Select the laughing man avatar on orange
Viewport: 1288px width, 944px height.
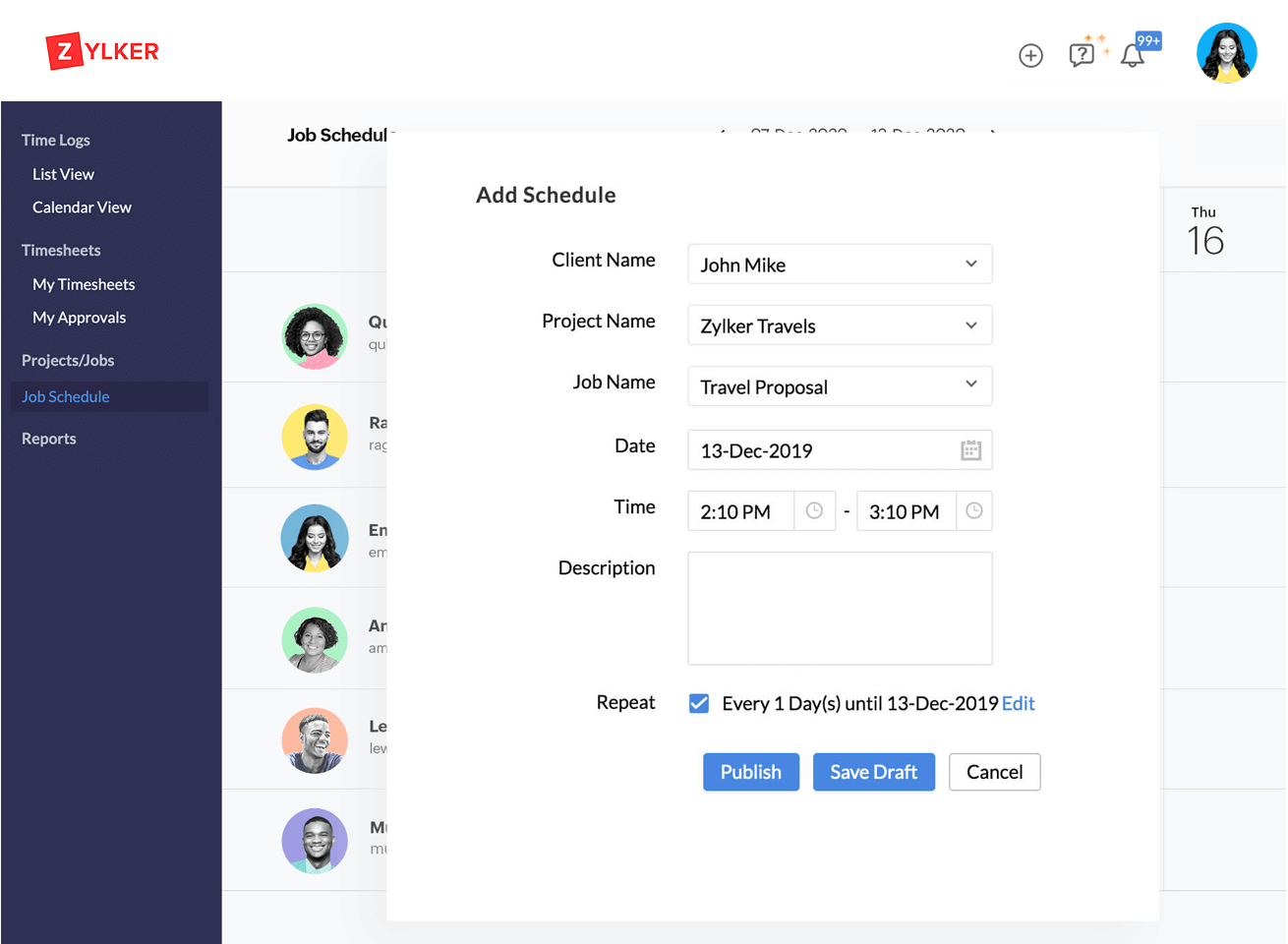point(315,740)
